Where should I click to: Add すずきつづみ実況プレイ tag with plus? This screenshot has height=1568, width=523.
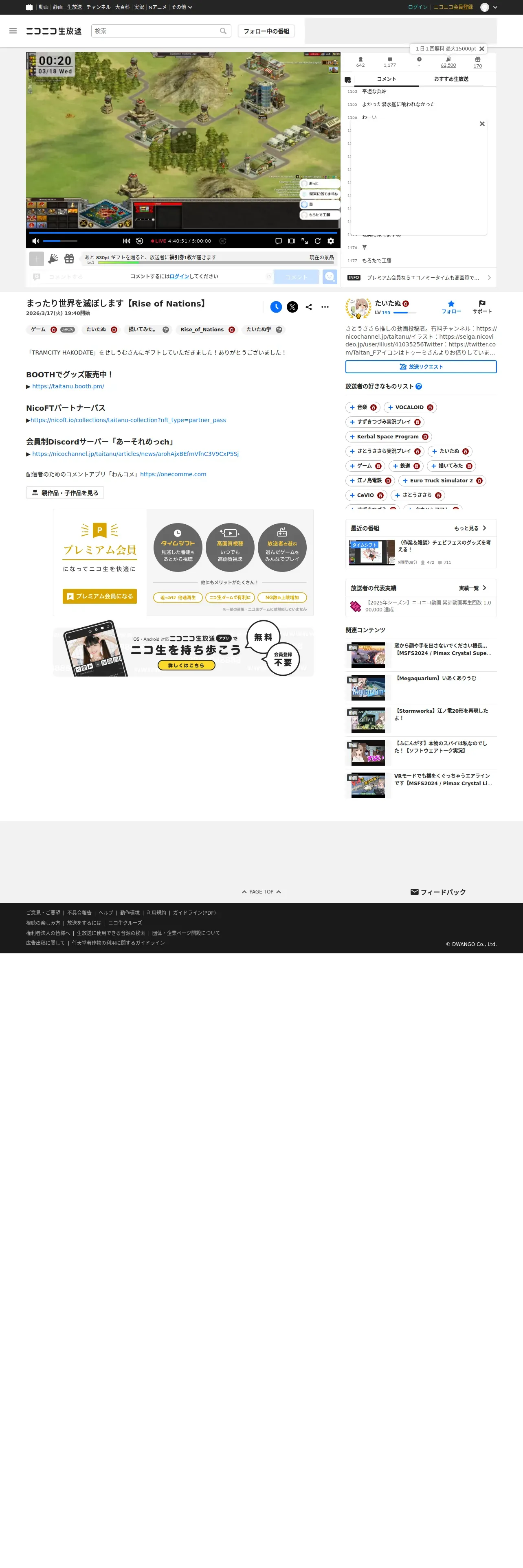point(352,422)
